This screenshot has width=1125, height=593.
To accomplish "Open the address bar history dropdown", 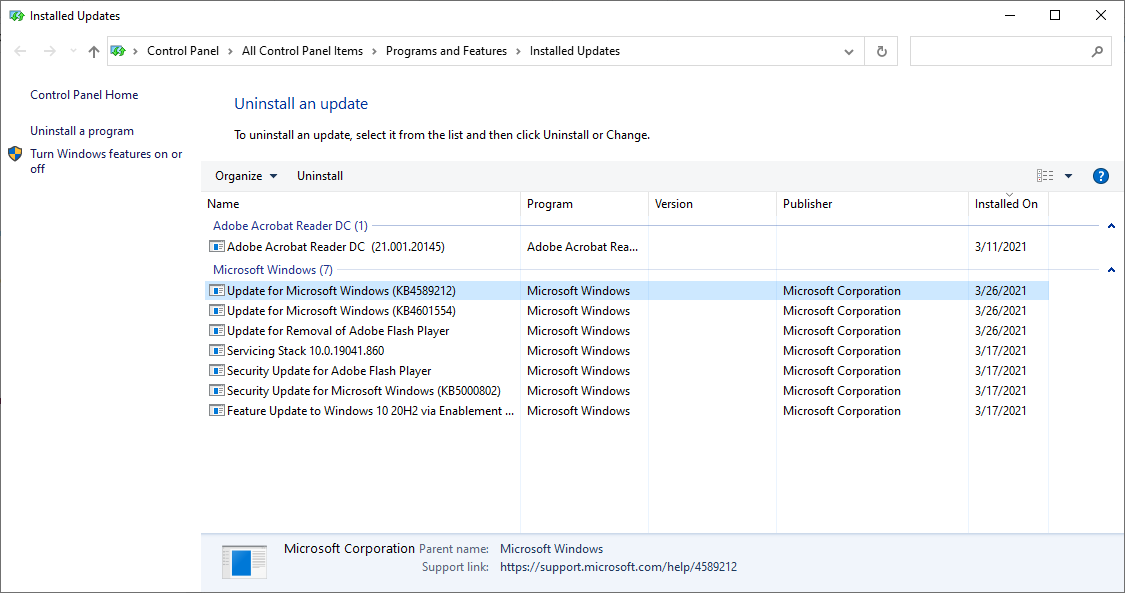I will tap(849, 51).
